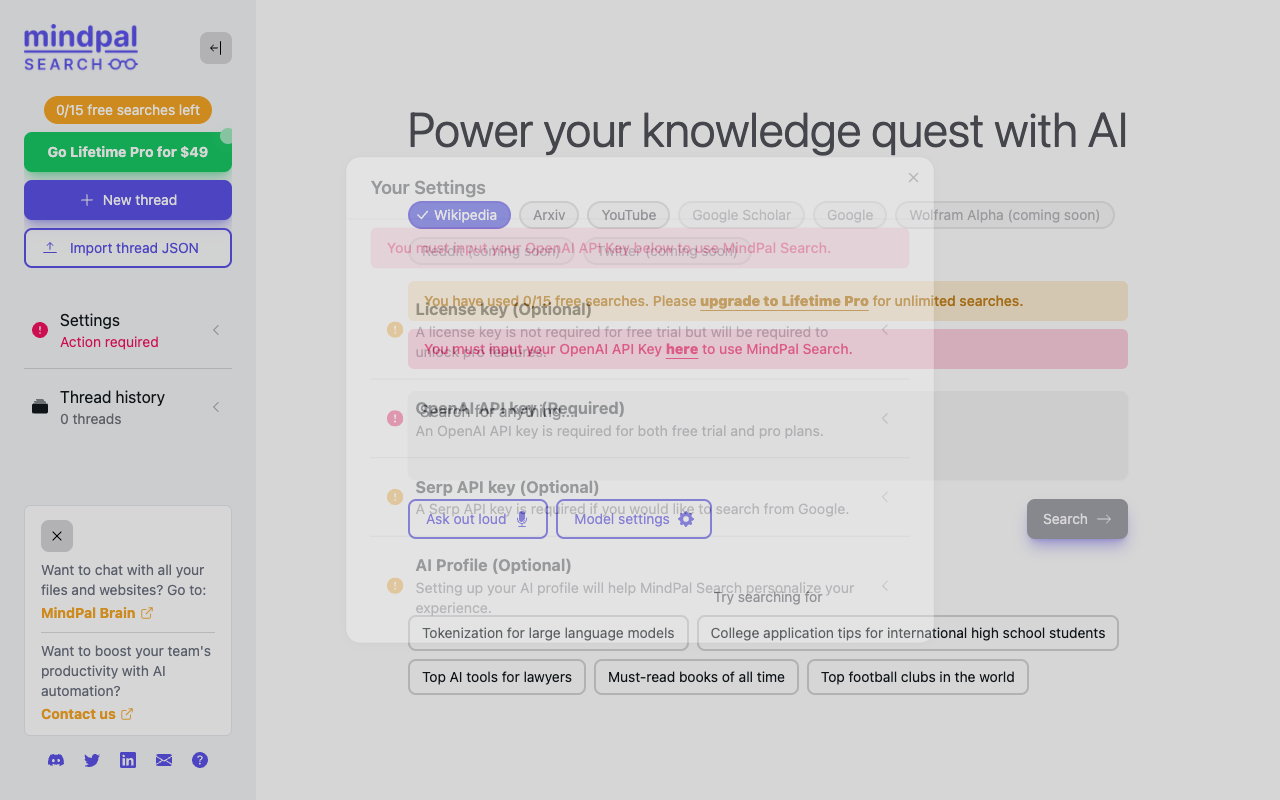The image size is (1280, 800).
Task: Select College application tips suggestion
Action: [908, 633]
